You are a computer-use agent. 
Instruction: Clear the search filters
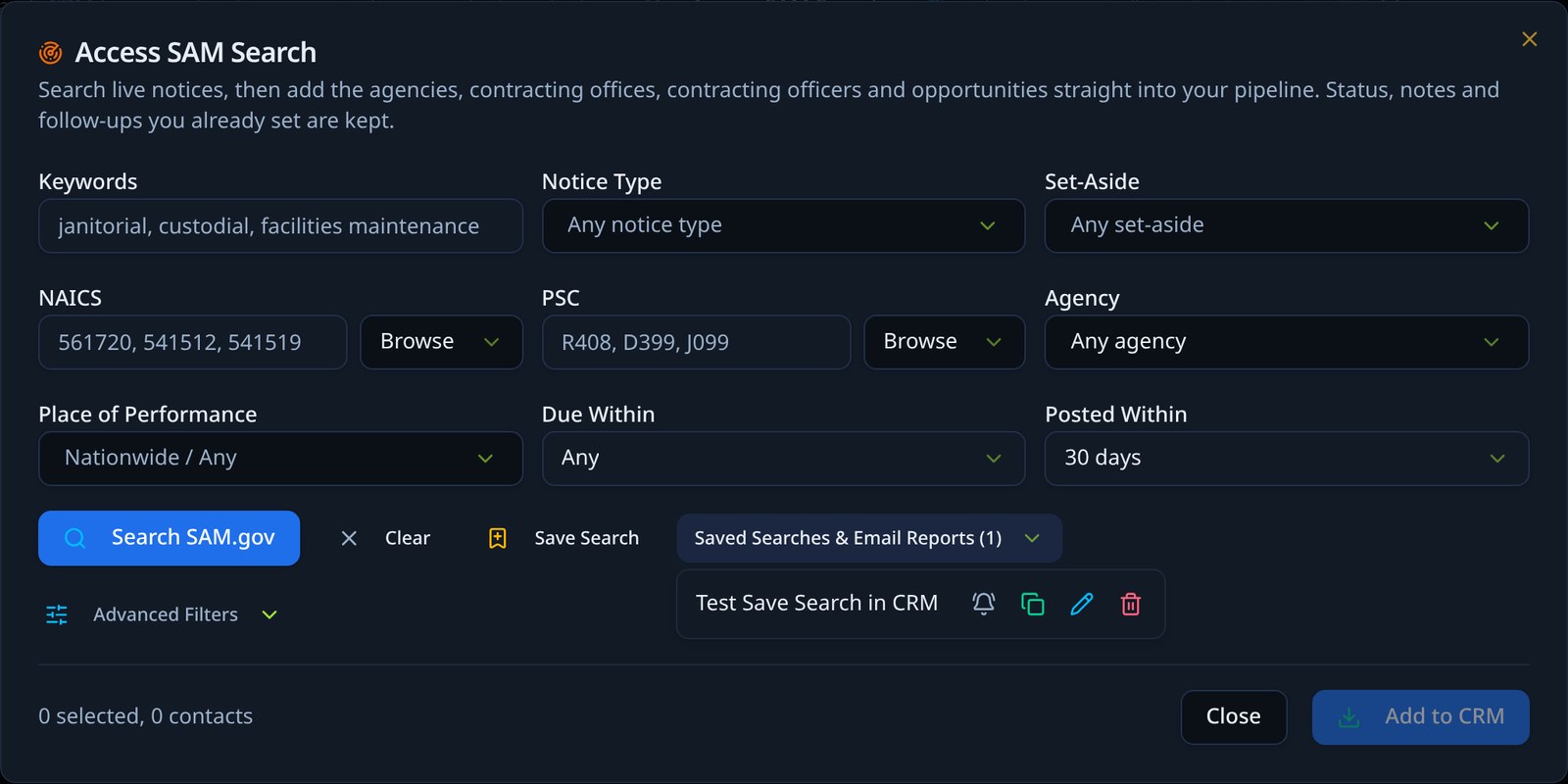385,538
